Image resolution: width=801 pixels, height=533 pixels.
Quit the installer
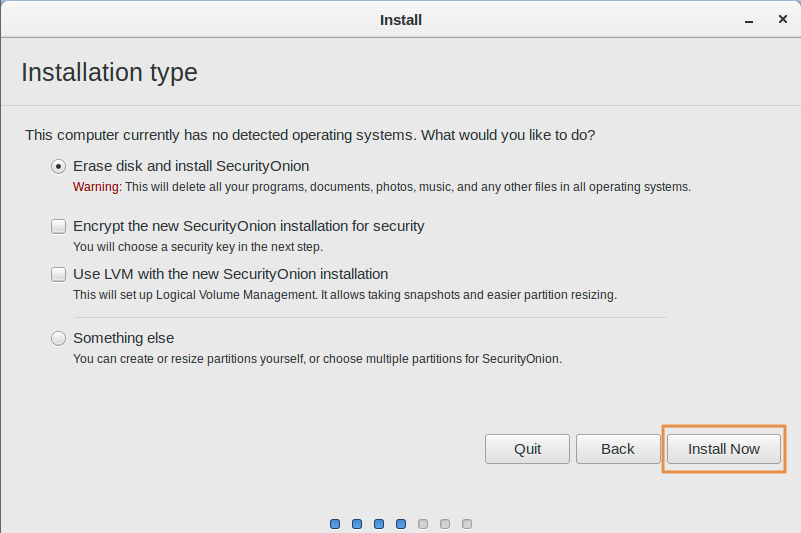click(x=527, y=449)
